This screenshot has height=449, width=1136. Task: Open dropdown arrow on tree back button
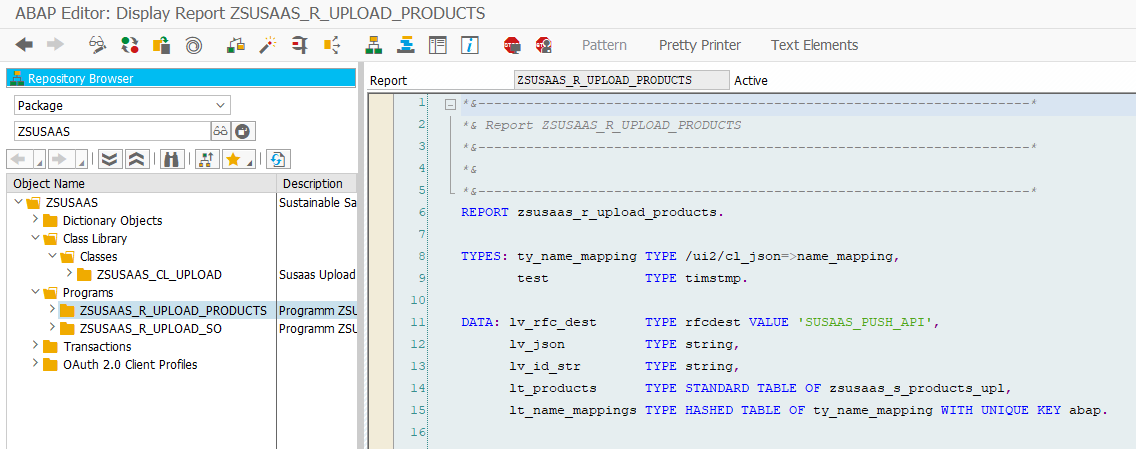[39, 161]
